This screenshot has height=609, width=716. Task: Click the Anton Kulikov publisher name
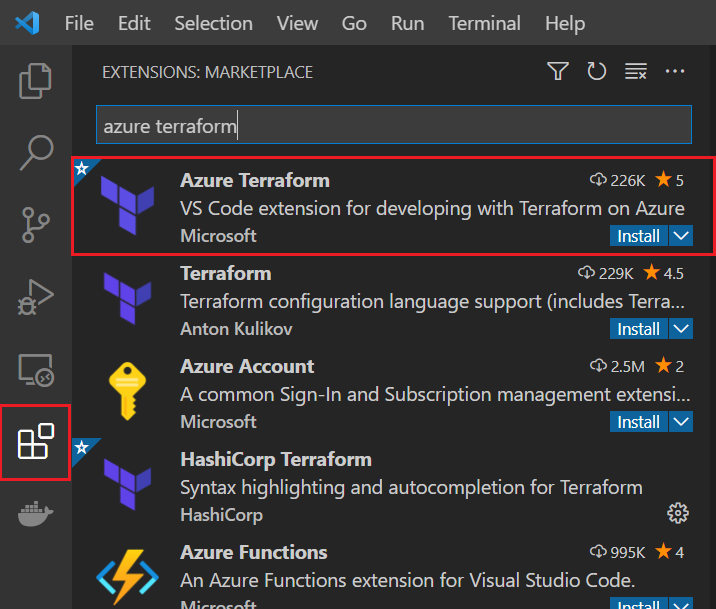click(x=236, y=329)
